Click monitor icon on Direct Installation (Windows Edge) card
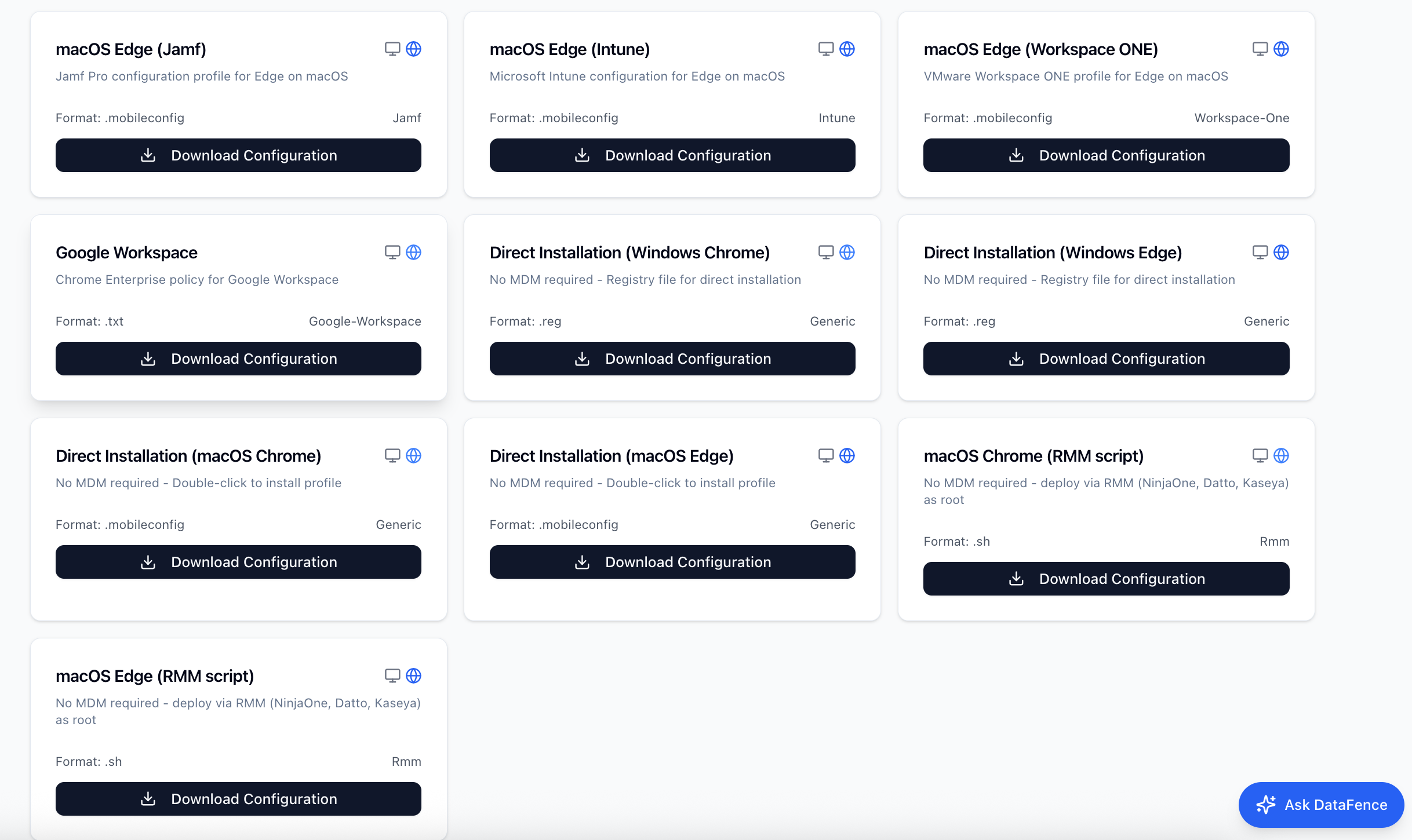This screenshot has height=840, width=1412. point(1260,253)
